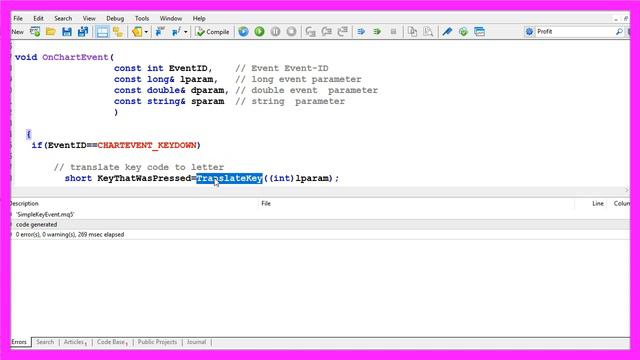Start profiling on history with the green arrows icon

tap(377, 31)
